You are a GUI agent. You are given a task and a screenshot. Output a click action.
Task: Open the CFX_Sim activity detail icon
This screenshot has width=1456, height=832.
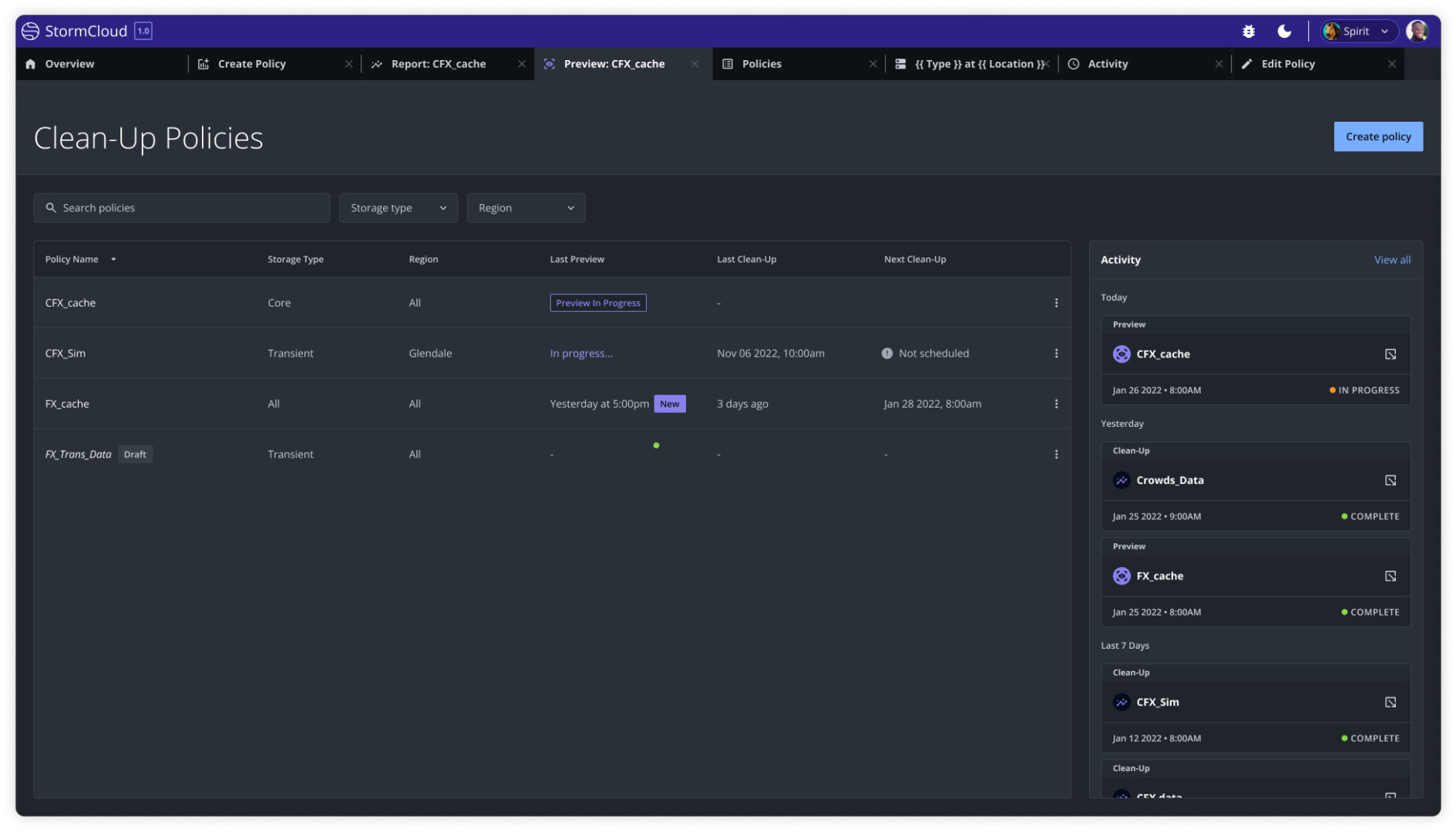point(1390,703)
